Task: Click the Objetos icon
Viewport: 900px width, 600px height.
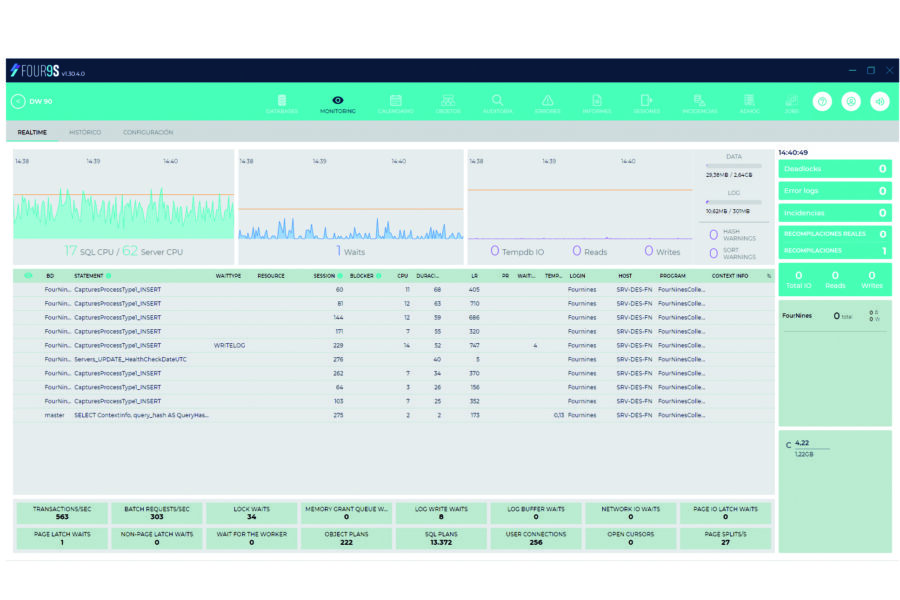Action: (x=446, y=103)
